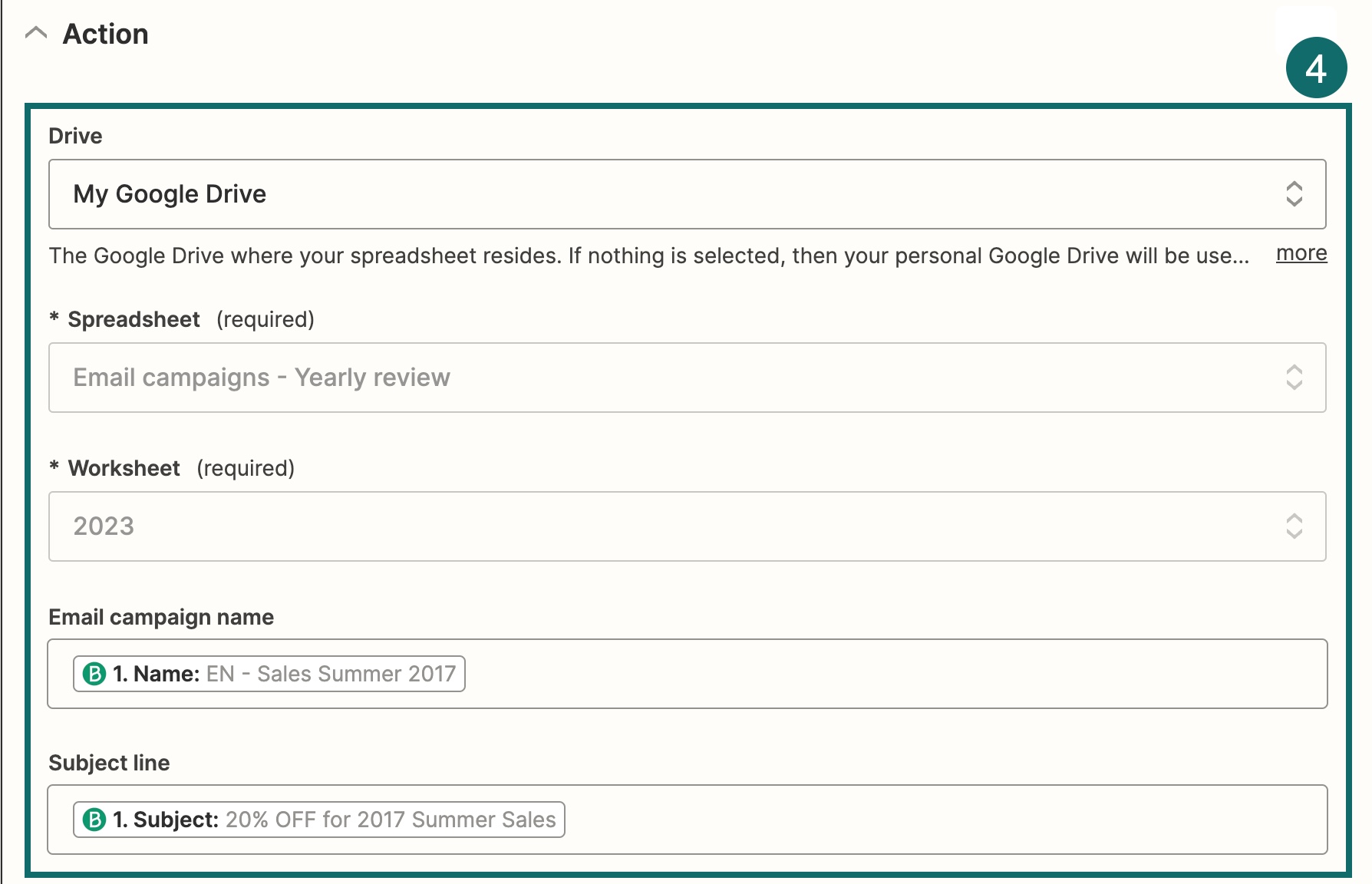Click the Spreadsheet field label

point(134,319)
